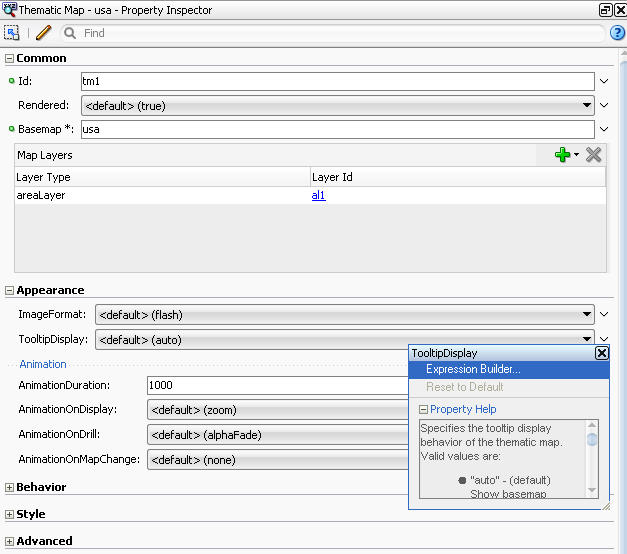The width and height of the screenshot is (627, 554).
Task: Click the Property Help scrollbar thumb
Action: click(592, 439)
